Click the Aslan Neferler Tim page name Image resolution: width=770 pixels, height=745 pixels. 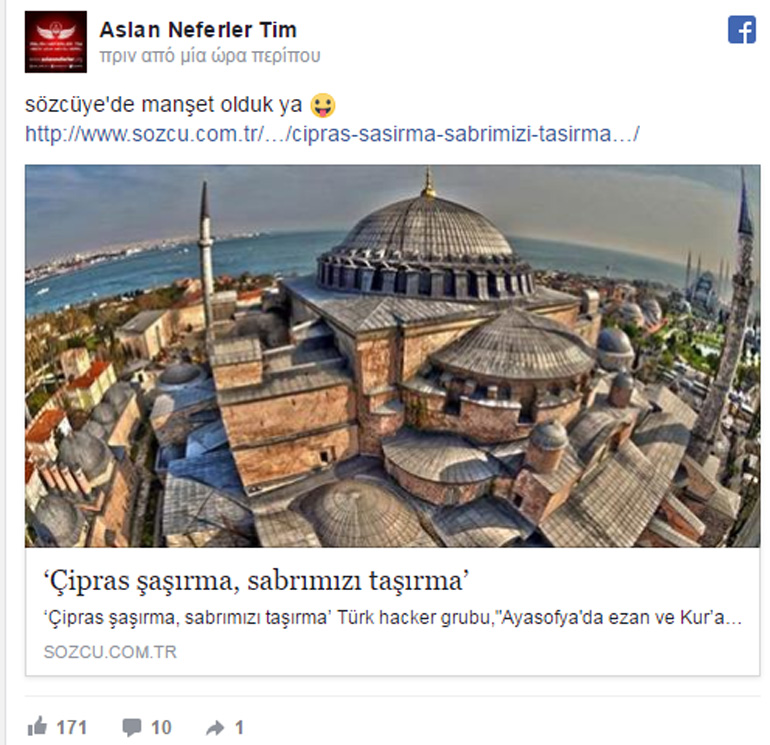pos(198,30)
